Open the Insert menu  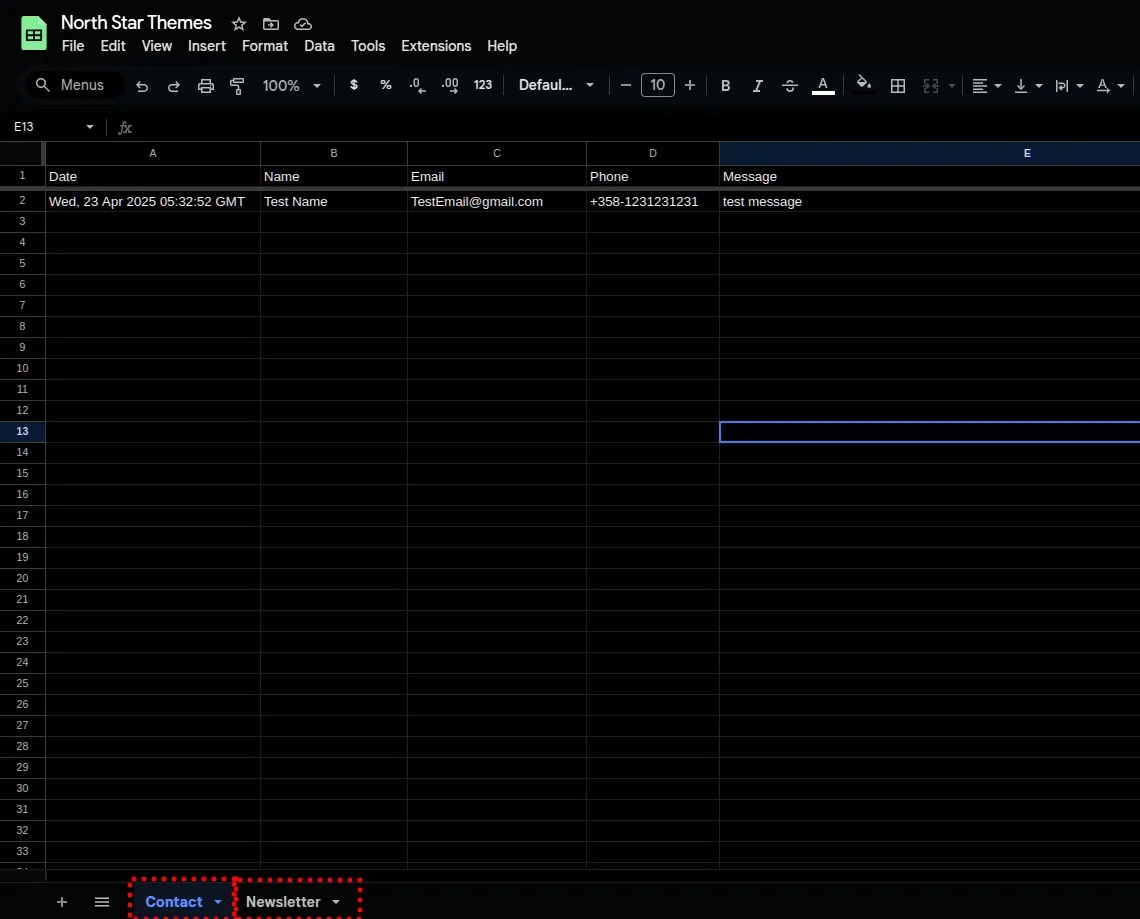(x=206, y=46)
